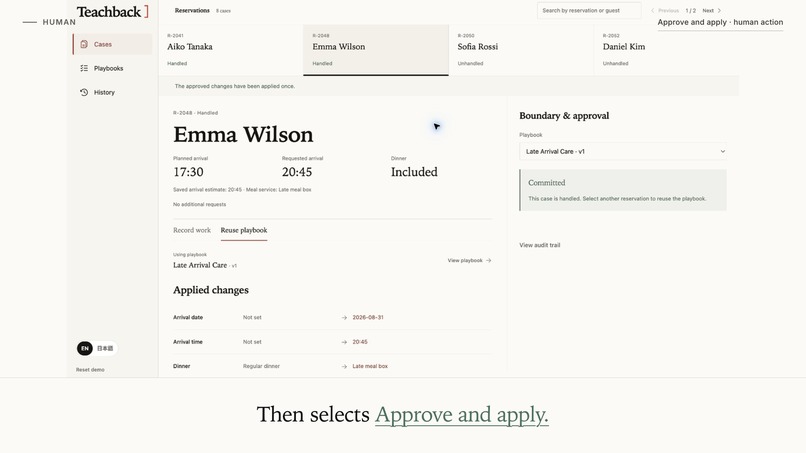Screen dimensions: 806x453
Task: Expand the Late Arrival Care playbook dropdown
Action: 623,152
